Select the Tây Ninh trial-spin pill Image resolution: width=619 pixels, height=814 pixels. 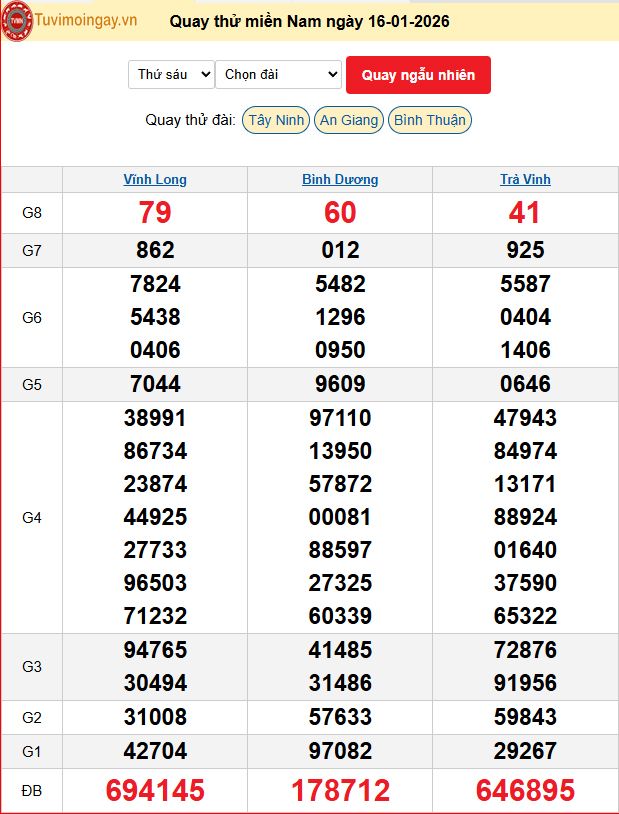(x=276, y=120)
